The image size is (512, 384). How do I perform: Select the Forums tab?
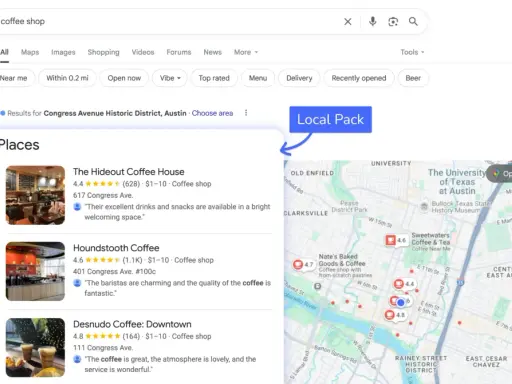[179, 52]
